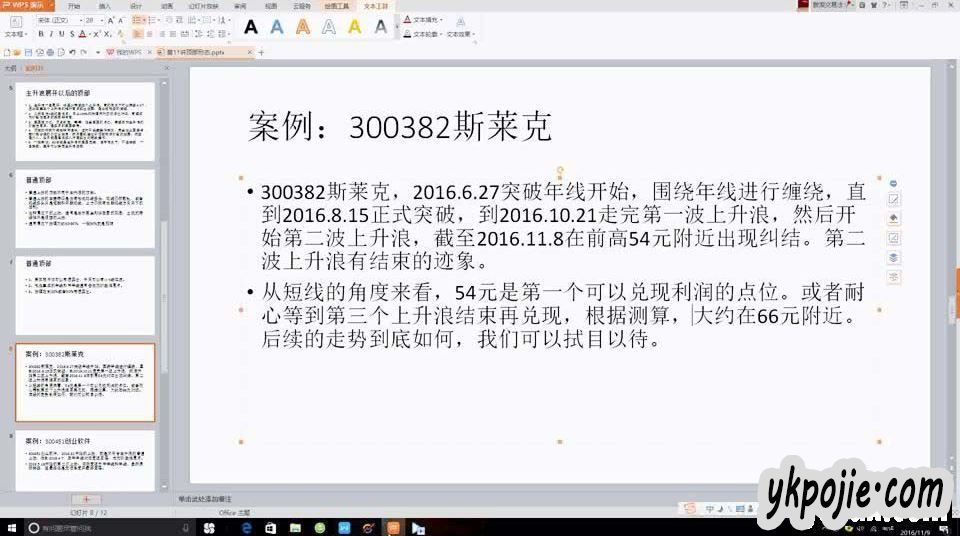
Task: Apply the black WordArt text style
Action: pos(251,27)
